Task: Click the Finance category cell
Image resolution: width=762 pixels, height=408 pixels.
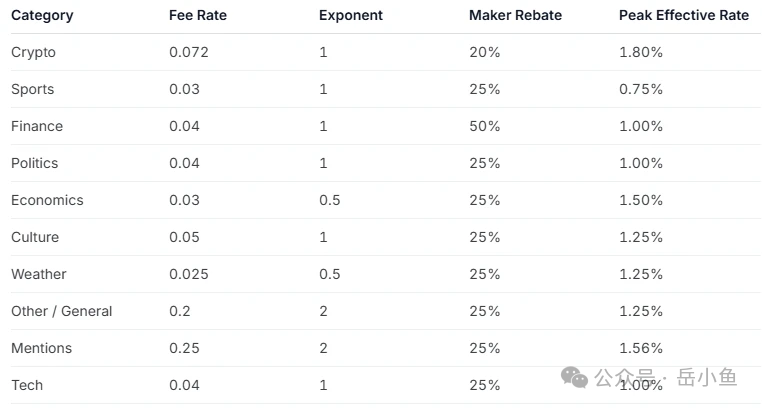Action: tap(37, 126)
